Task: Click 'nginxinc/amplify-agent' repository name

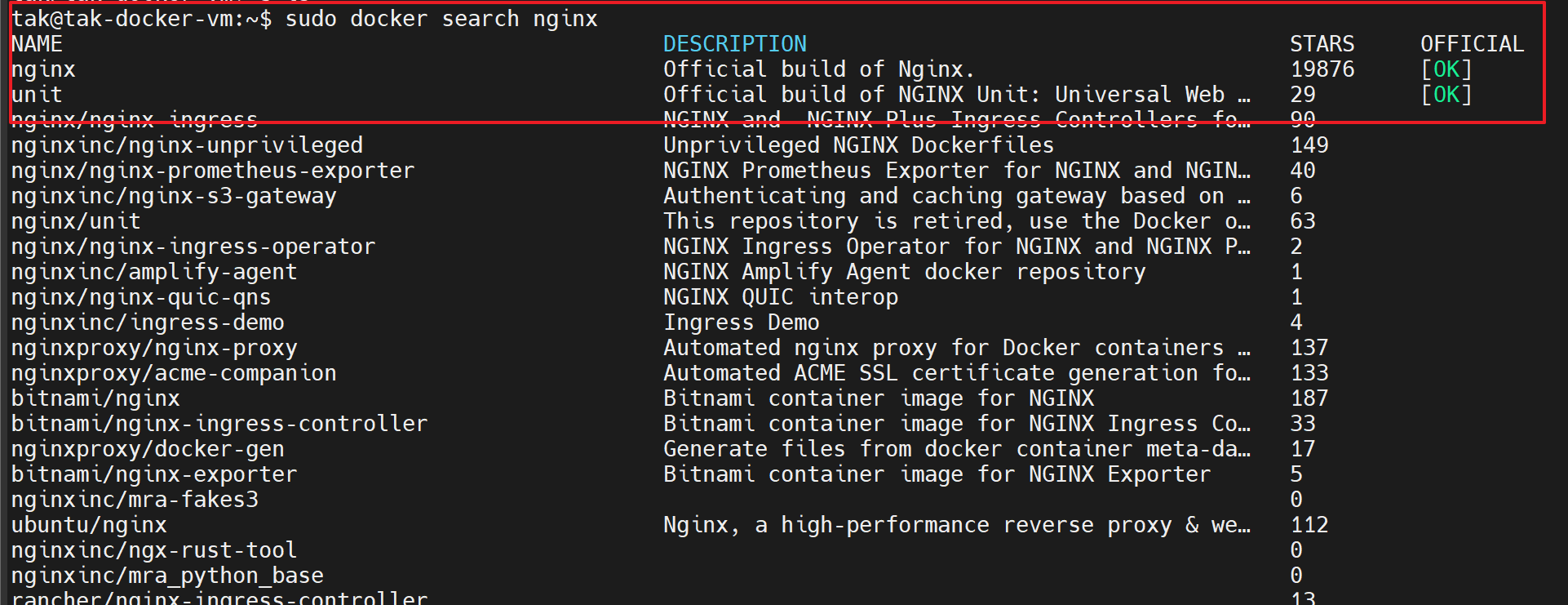Action: tap(154, 272)
